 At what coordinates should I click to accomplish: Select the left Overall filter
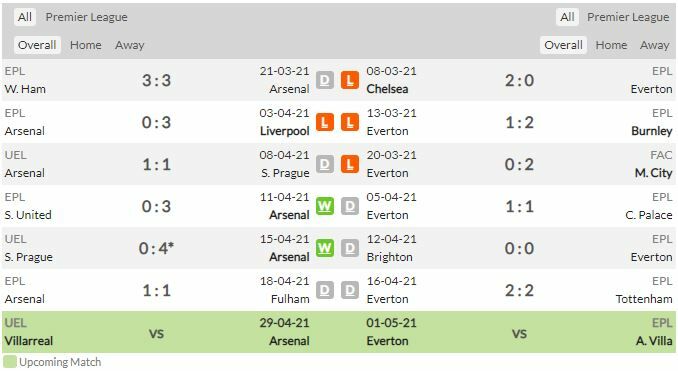click(37, 45)
